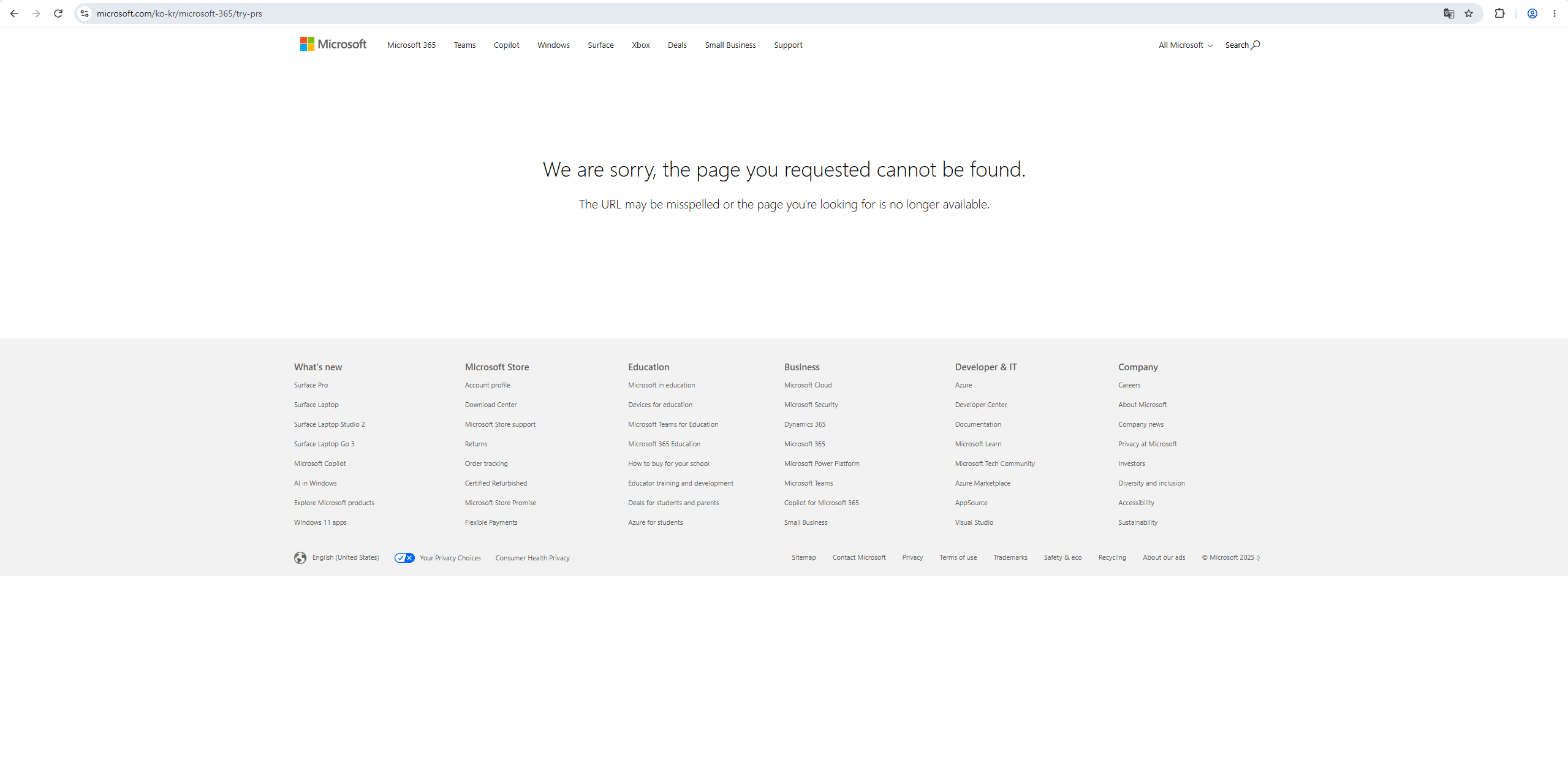Click English (United States) language link
Image resolution: width=1568 pixels, height=778 pixels.
tap(345, 557)
